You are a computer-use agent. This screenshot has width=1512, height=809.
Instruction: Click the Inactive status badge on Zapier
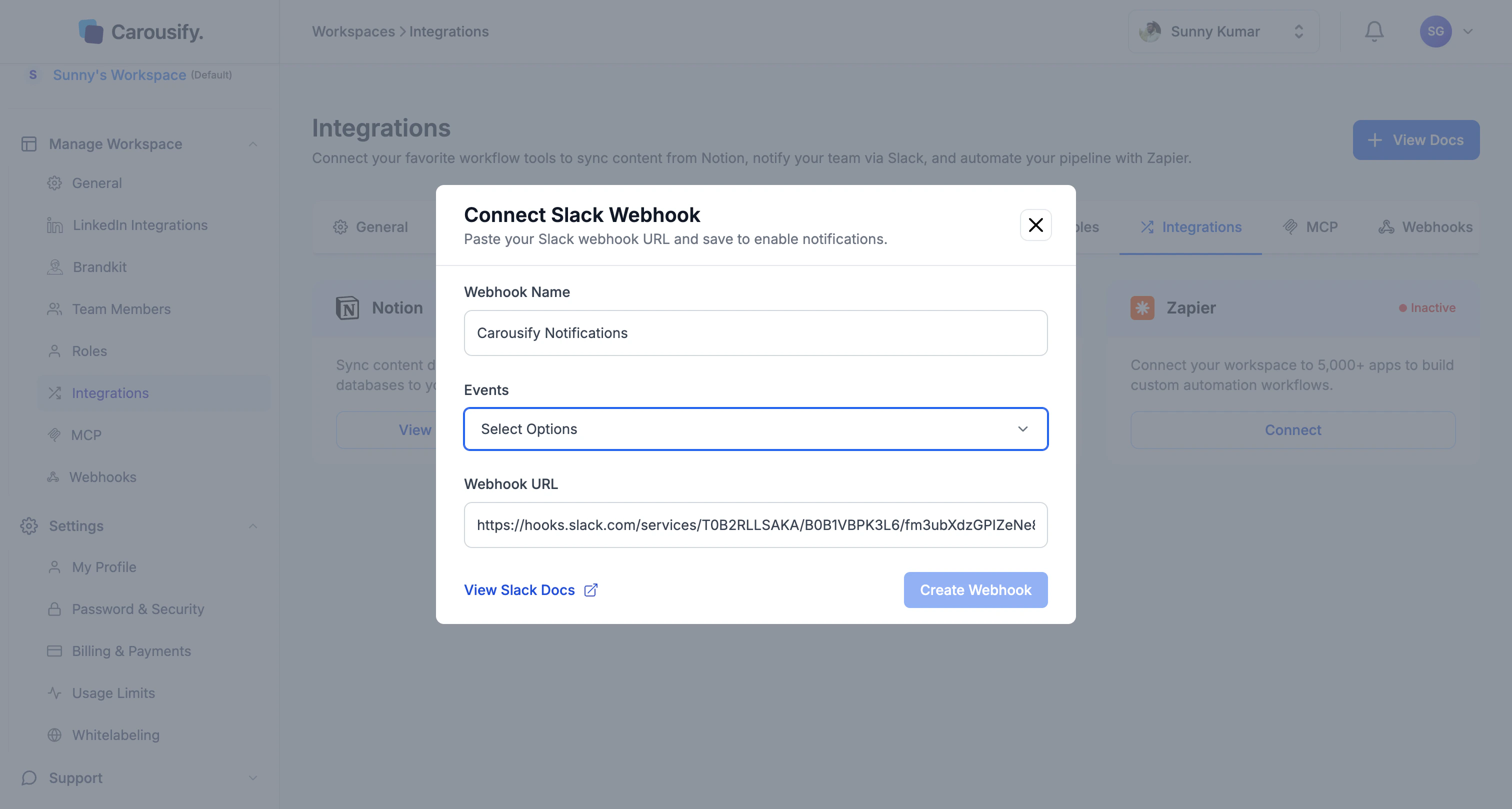click(1427, 308)
